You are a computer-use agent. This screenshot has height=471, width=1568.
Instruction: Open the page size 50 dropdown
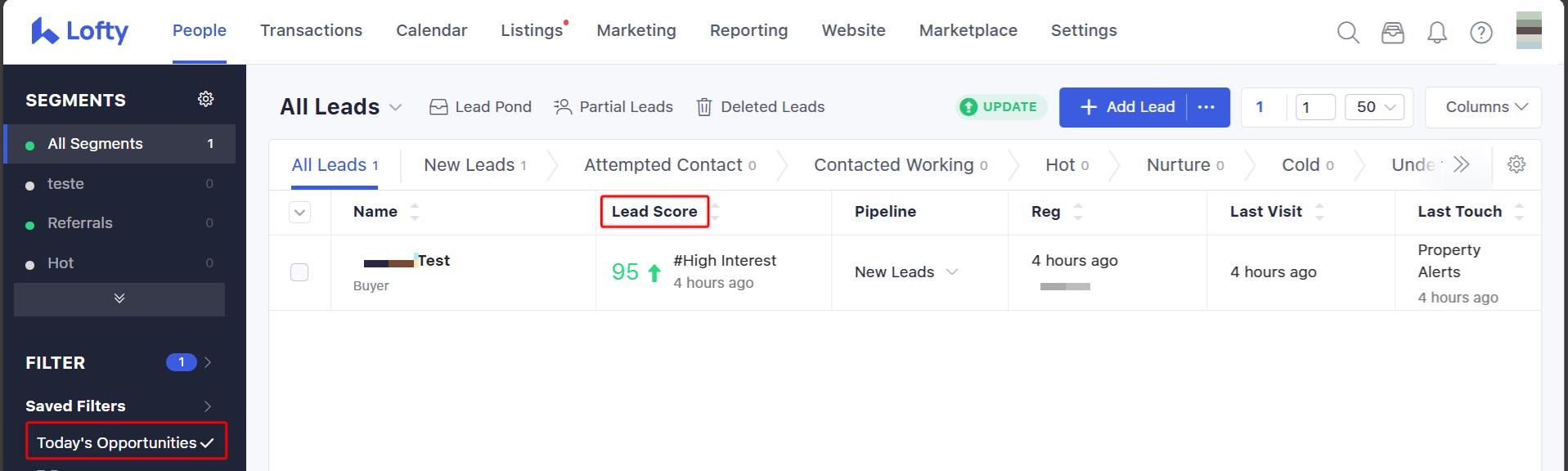click(1374, 106)
